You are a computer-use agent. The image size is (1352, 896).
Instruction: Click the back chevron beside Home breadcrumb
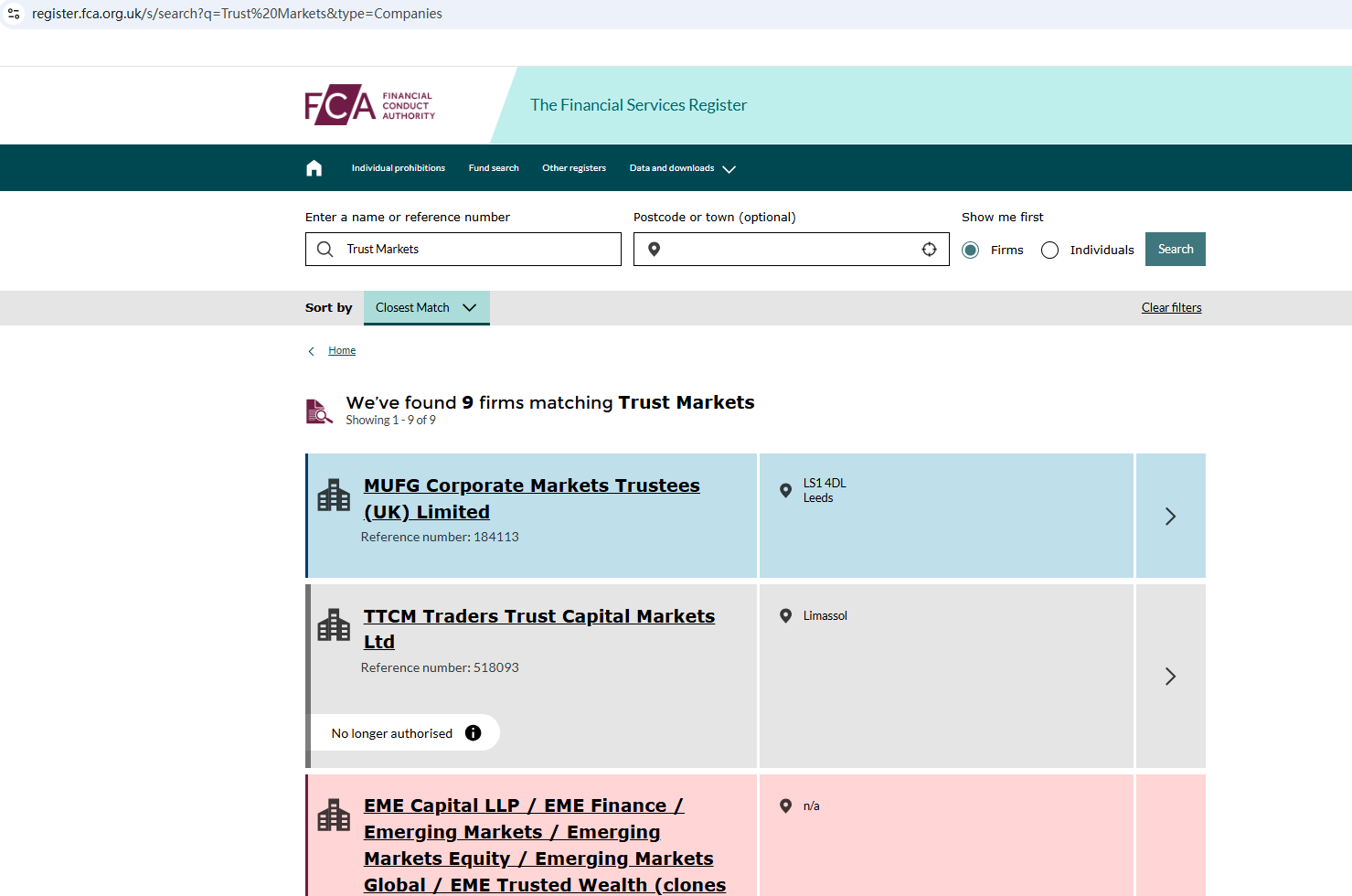point(312,351)
